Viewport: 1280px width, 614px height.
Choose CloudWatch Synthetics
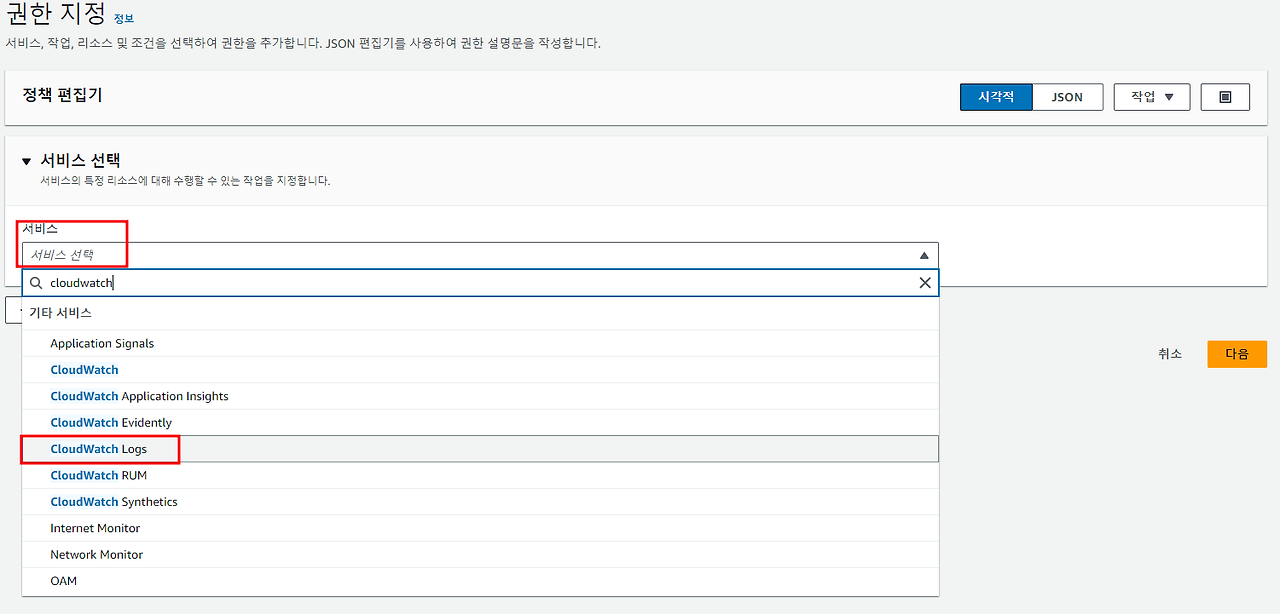coord(480,502)
